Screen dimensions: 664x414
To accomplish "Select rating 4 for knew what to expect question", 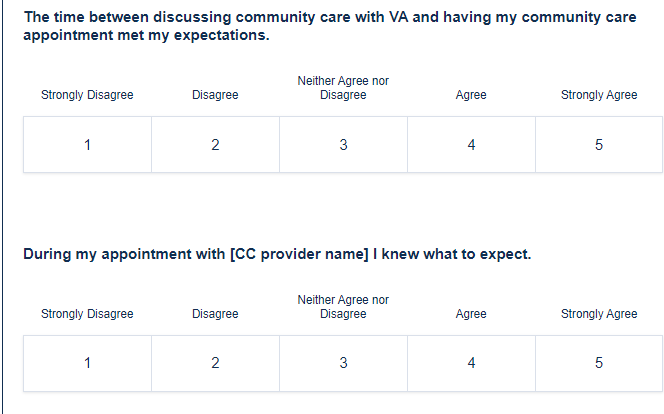I will [x=471, y=363].
